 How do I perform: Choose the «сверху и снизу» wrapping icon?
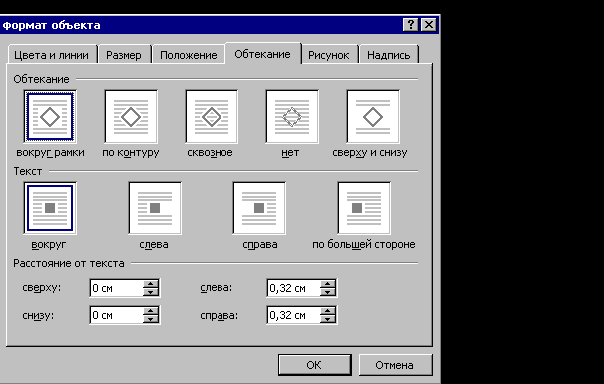[x=373, y=117]
